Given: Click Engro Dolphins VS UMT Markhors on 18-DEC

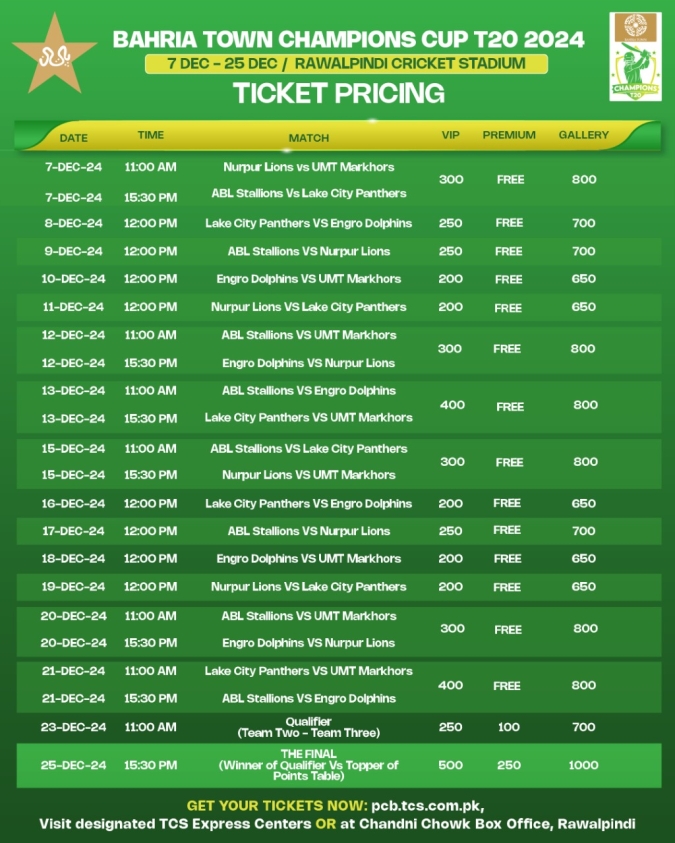Looking at the screenshot, I should click(308, 559).
